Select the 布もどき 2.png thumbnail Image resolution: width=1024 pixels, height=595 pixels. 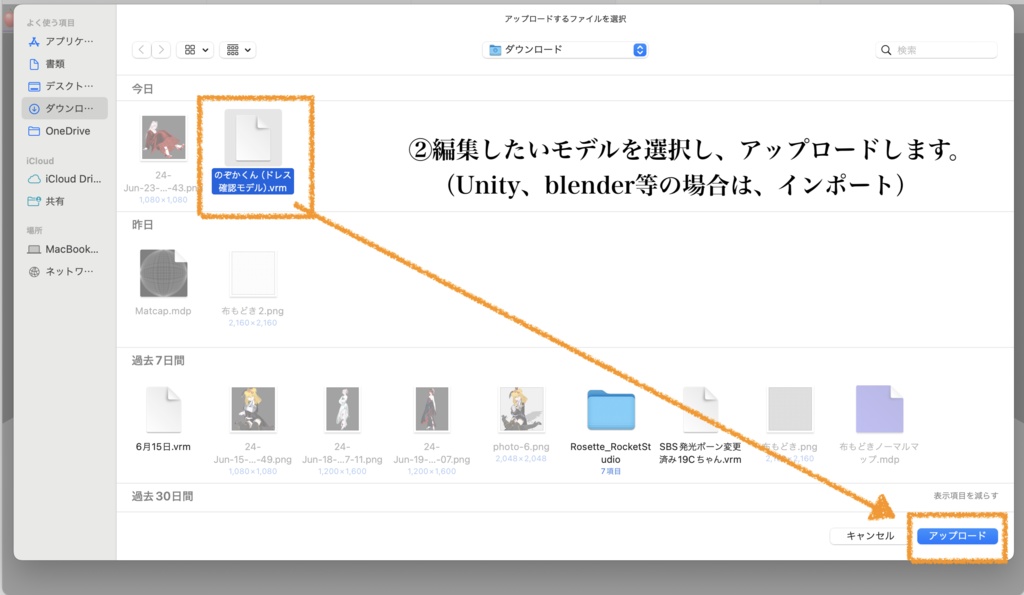click(253, 273)
